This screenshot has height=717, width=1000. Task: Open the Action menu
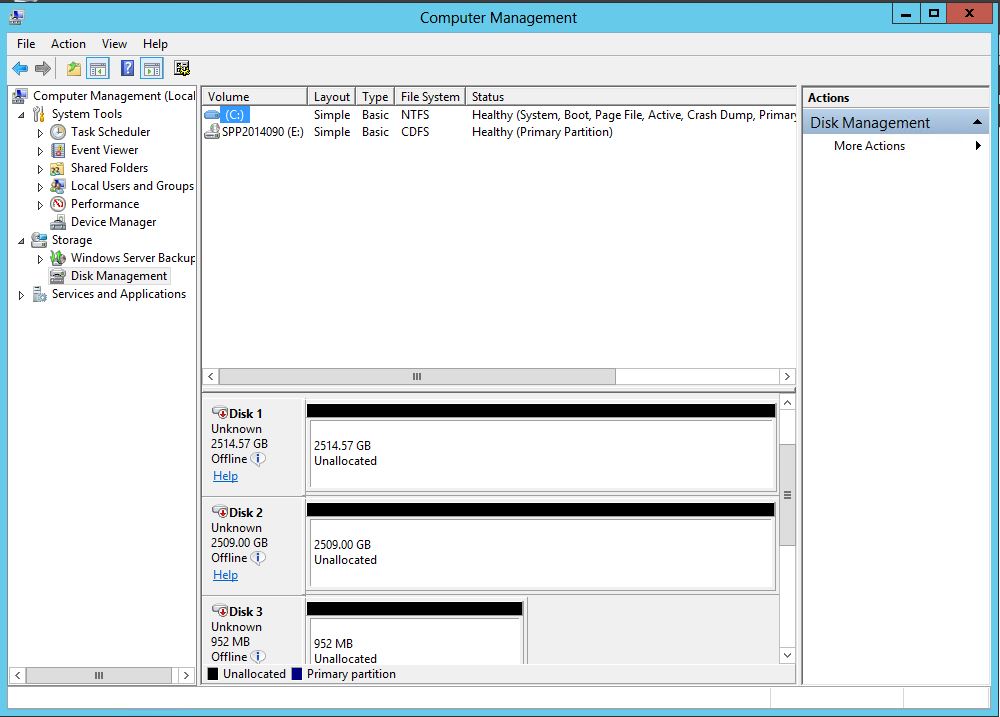68,44
